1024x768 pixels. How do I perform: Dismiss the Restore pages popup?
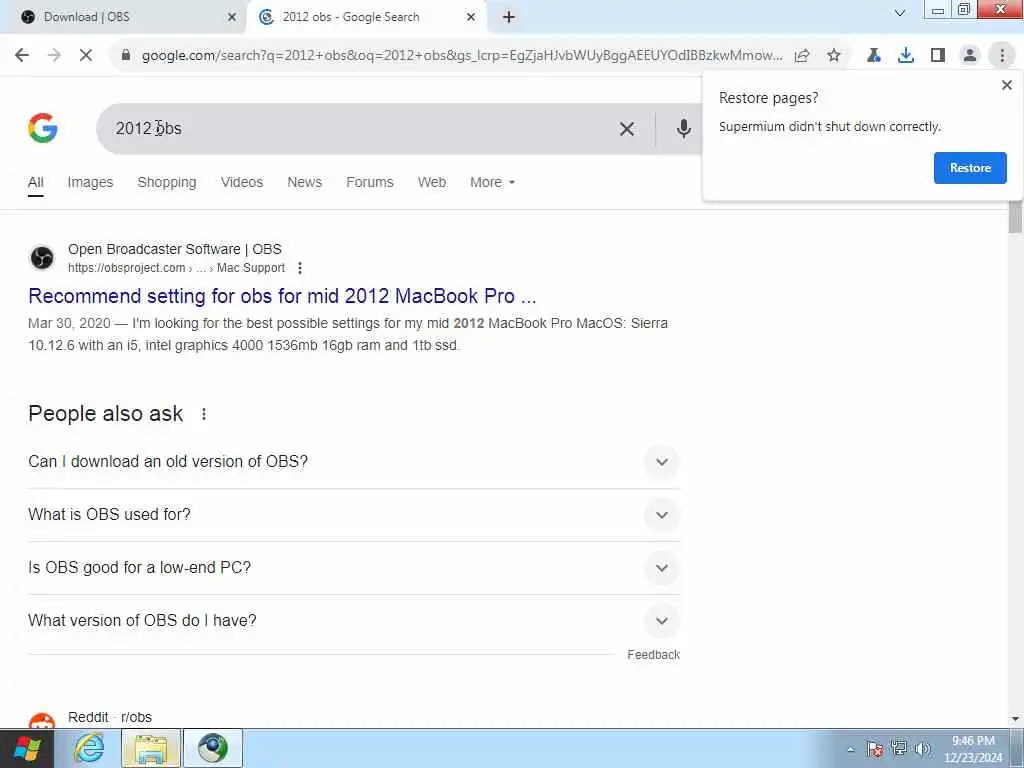click(1006, 85)
